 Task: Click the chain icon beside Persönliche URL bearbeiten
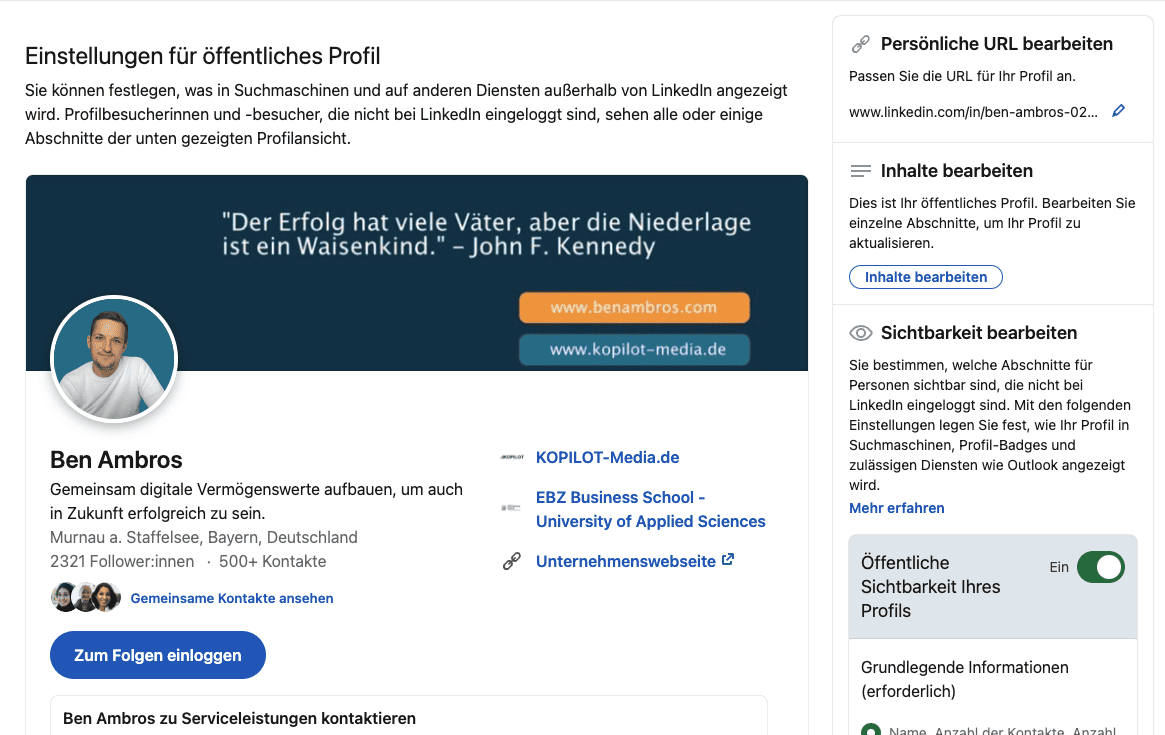(x=859, y=44)
